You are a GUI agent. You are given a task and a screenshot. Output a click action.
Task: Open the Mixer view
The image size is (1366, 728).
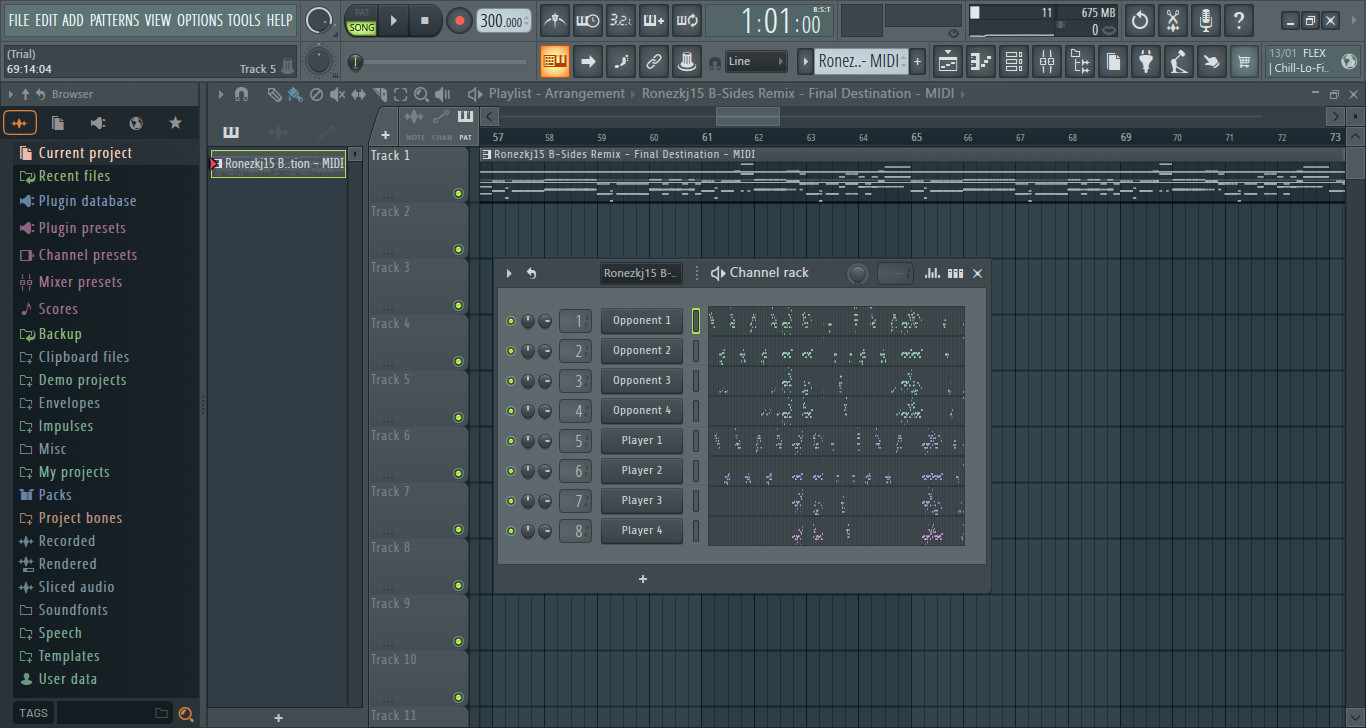coord(1047,62)
